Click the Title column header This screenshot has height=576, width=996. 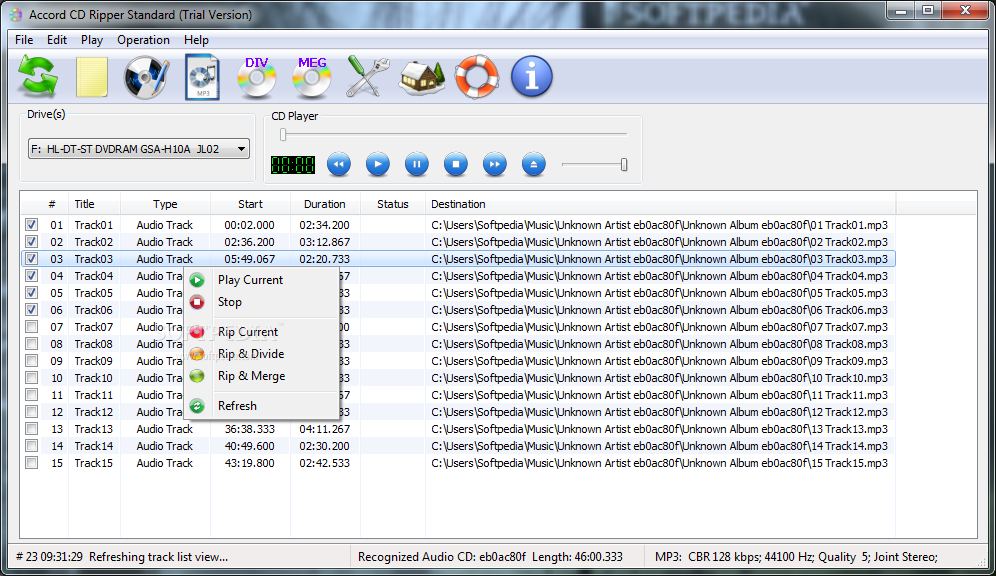click(95, 204)
